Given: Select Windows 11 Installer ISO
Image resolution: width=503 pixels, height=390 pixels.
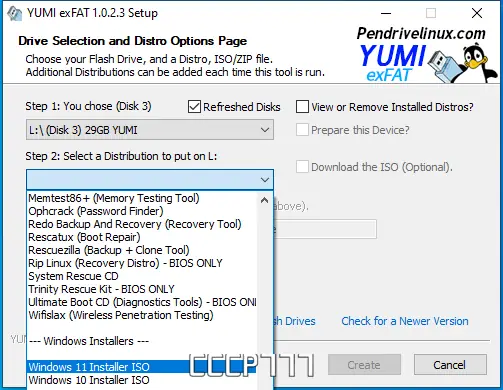Looking at the screenshot, I should tap(143, 367).
